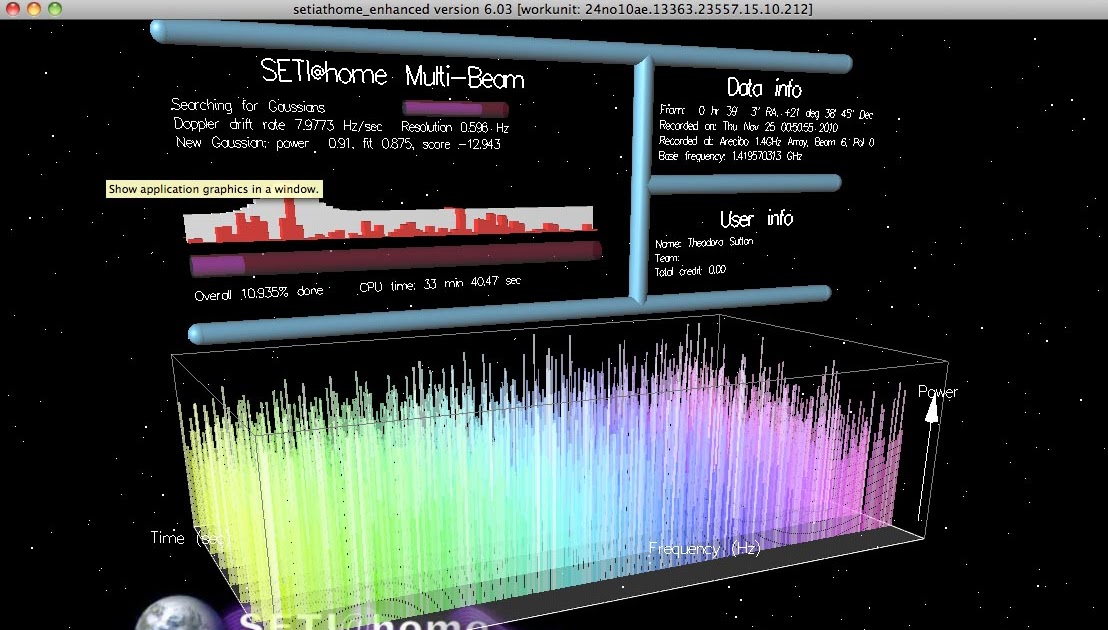Click the Doppler drift rate 7.9773 Hz/sec line
The width and height of the screenshot is (1108, 630).
278,125
